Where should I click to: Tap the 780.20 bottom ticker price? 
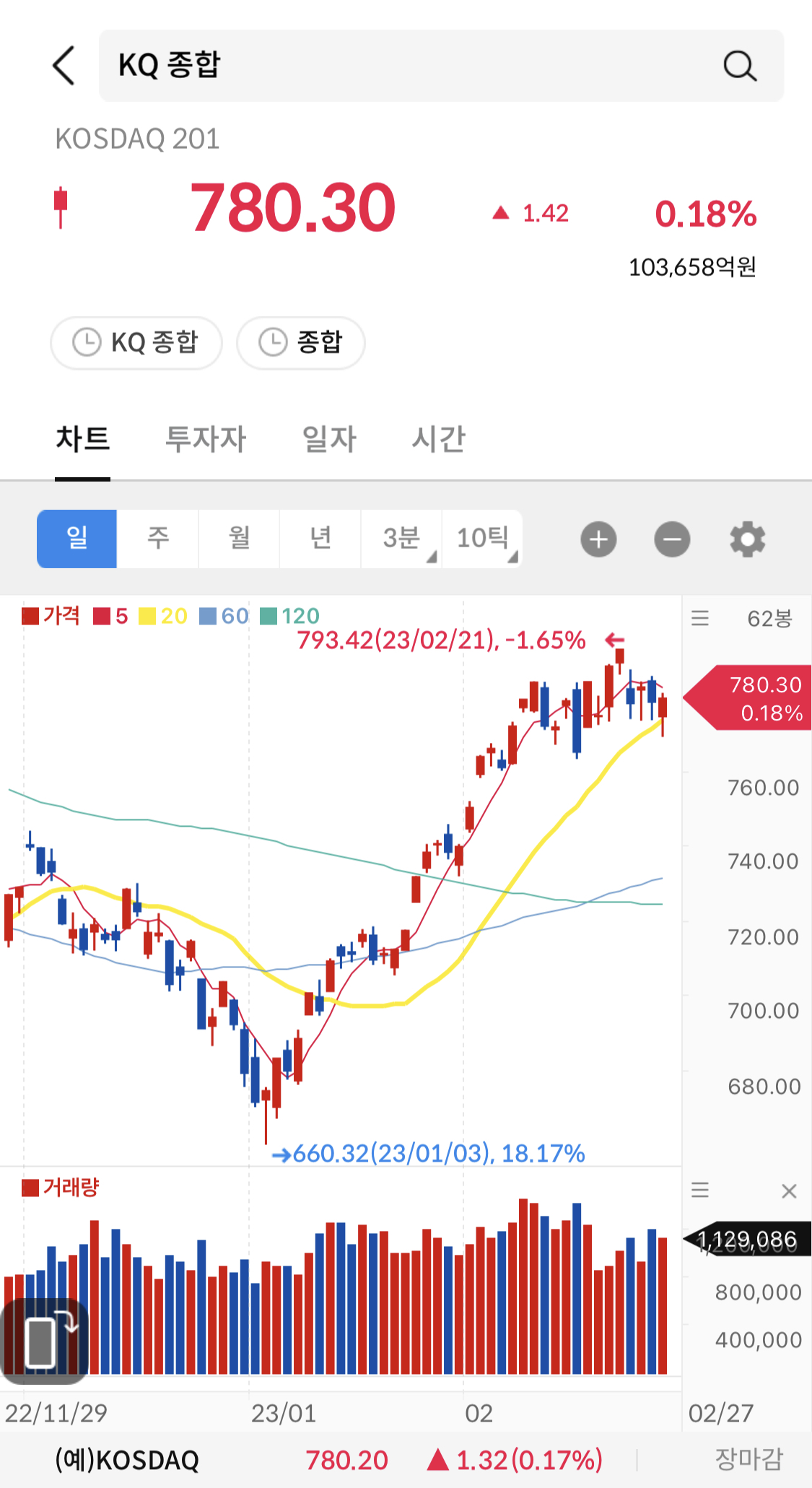pos(346,1460)
